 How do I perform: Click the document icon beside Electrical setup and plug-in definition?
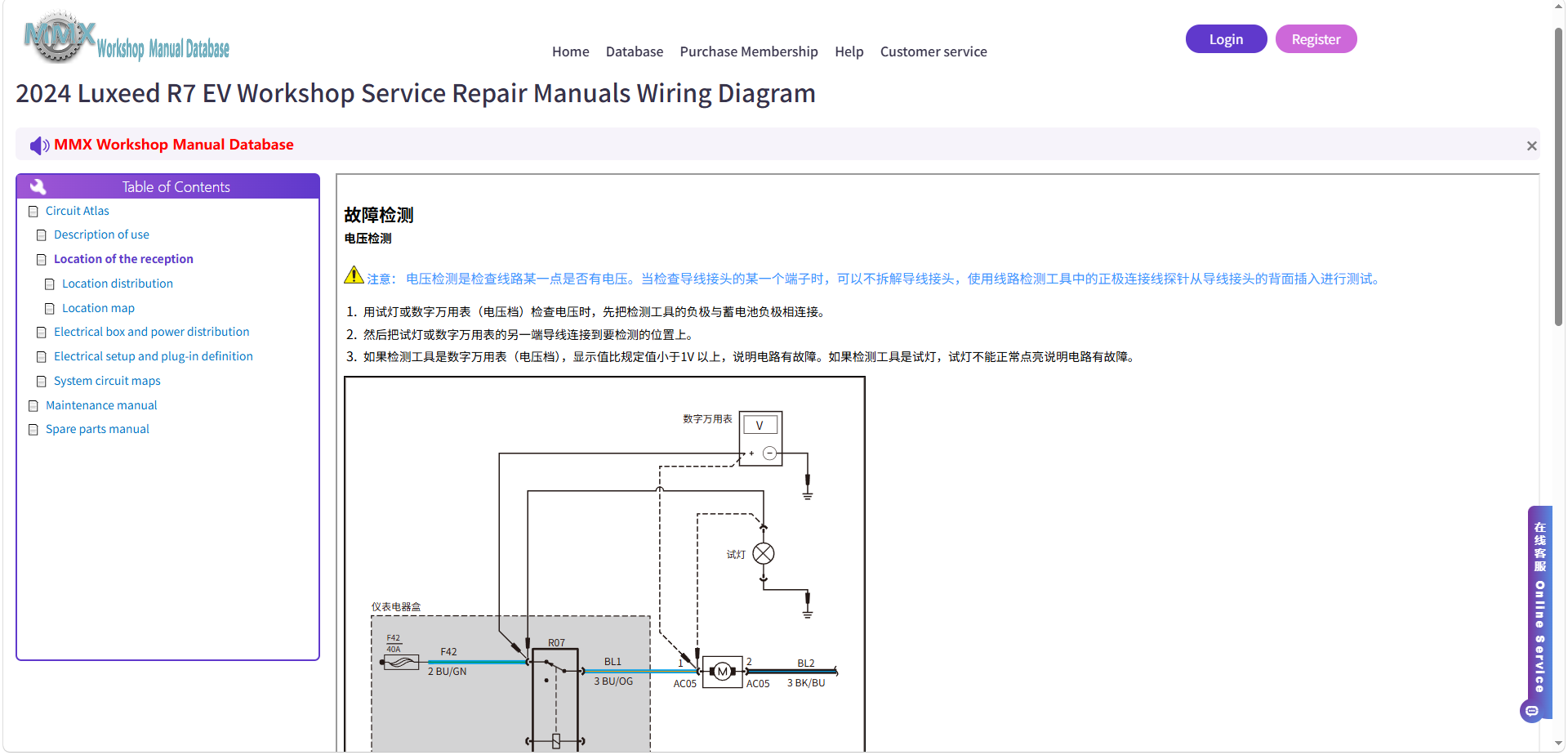(x=42, y=357)
